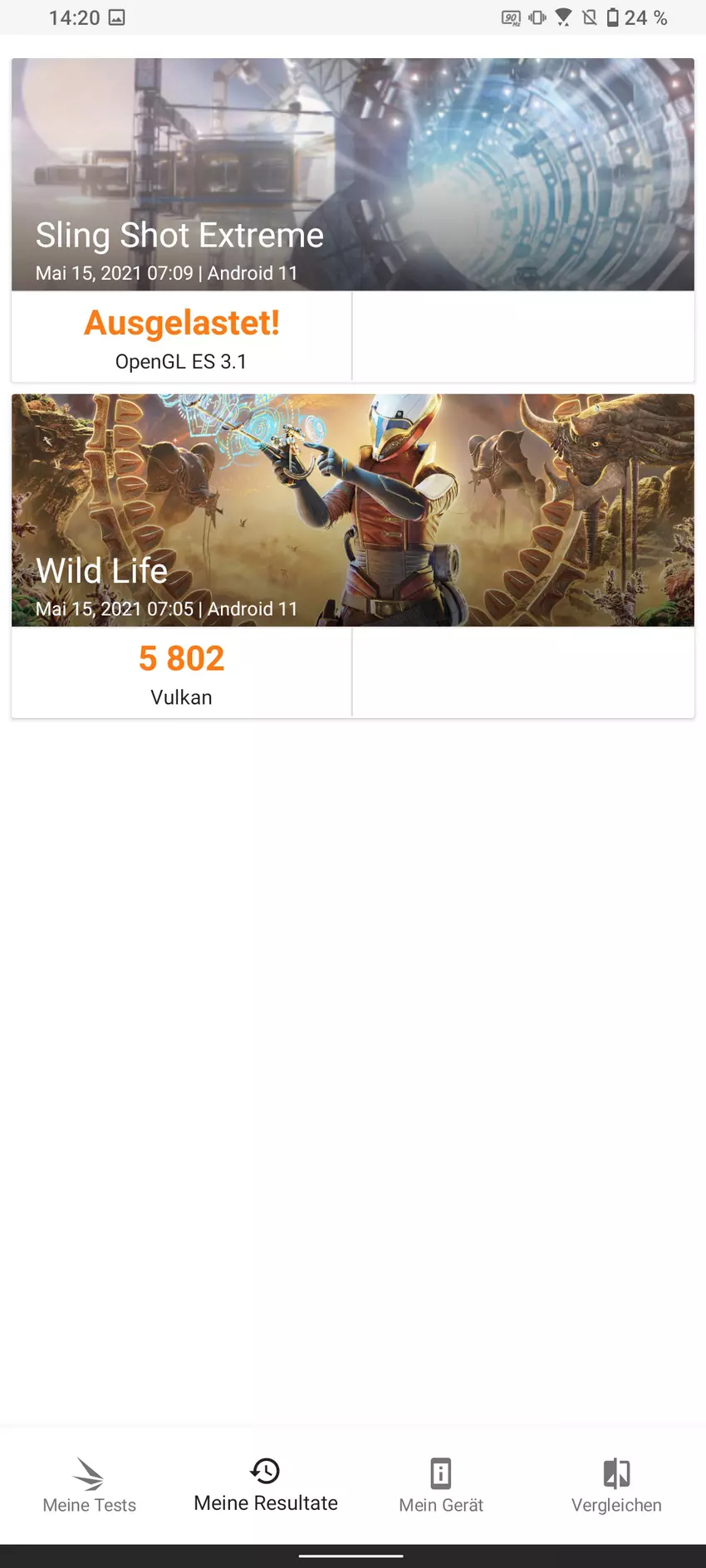
Task: Click the battery icon in the status bar
Action: (x=613, y=17)
